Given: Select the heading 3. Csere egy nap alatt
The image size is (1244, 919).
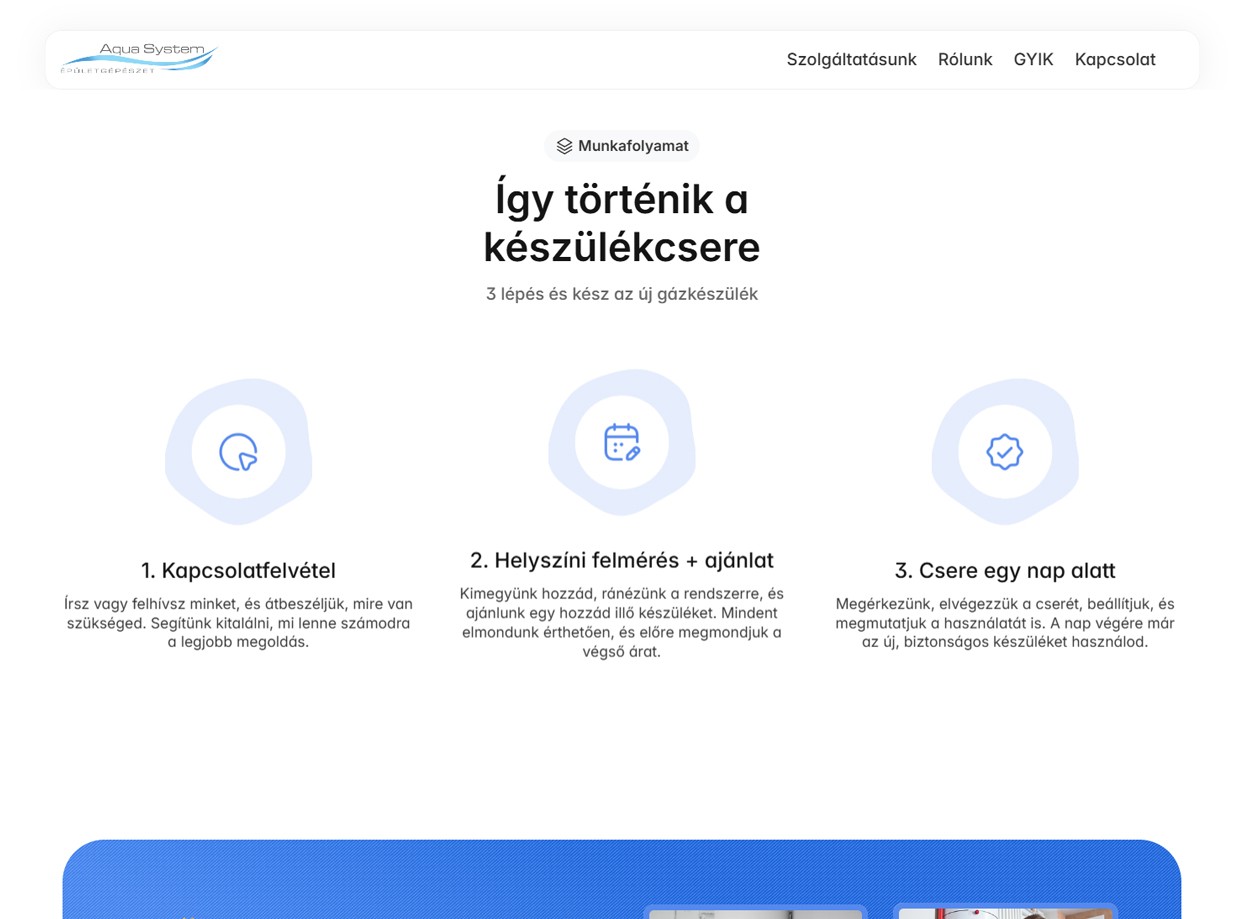Looking at the screenshot, I should (1004, 570).
